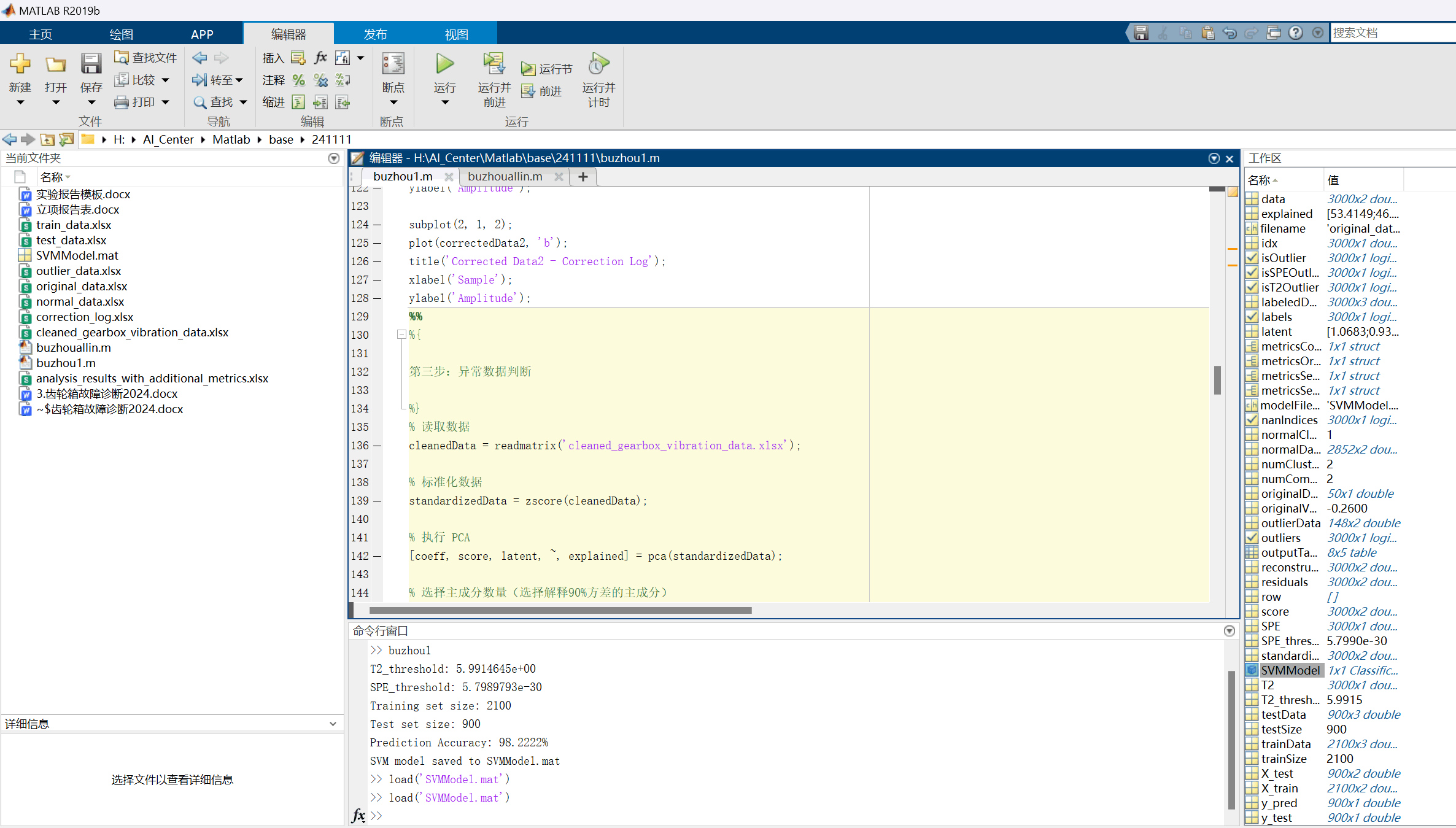Image resolution: width=1456 pixels, height=828 pixels.
Task: Click the Save disk icon
Action: tap(91, 64)
